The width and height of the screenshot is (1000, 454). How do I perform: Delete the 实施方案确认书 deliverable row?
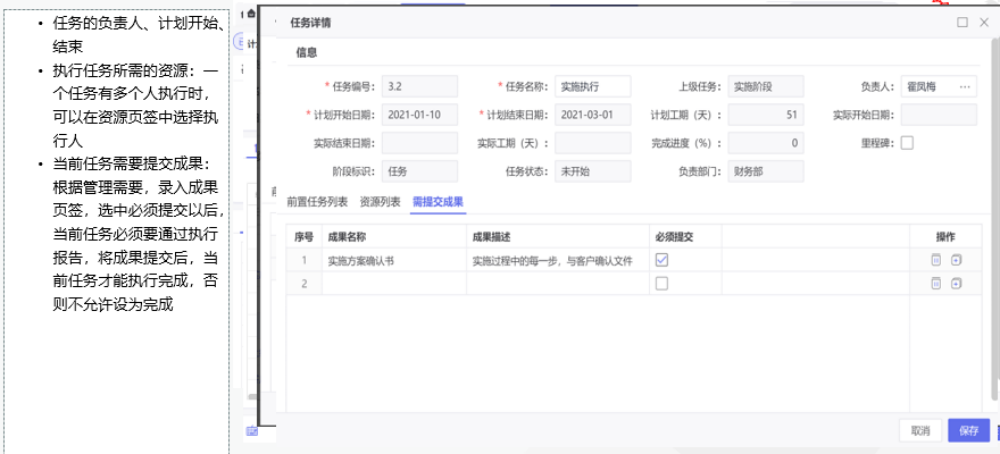[x=936, y=260]
